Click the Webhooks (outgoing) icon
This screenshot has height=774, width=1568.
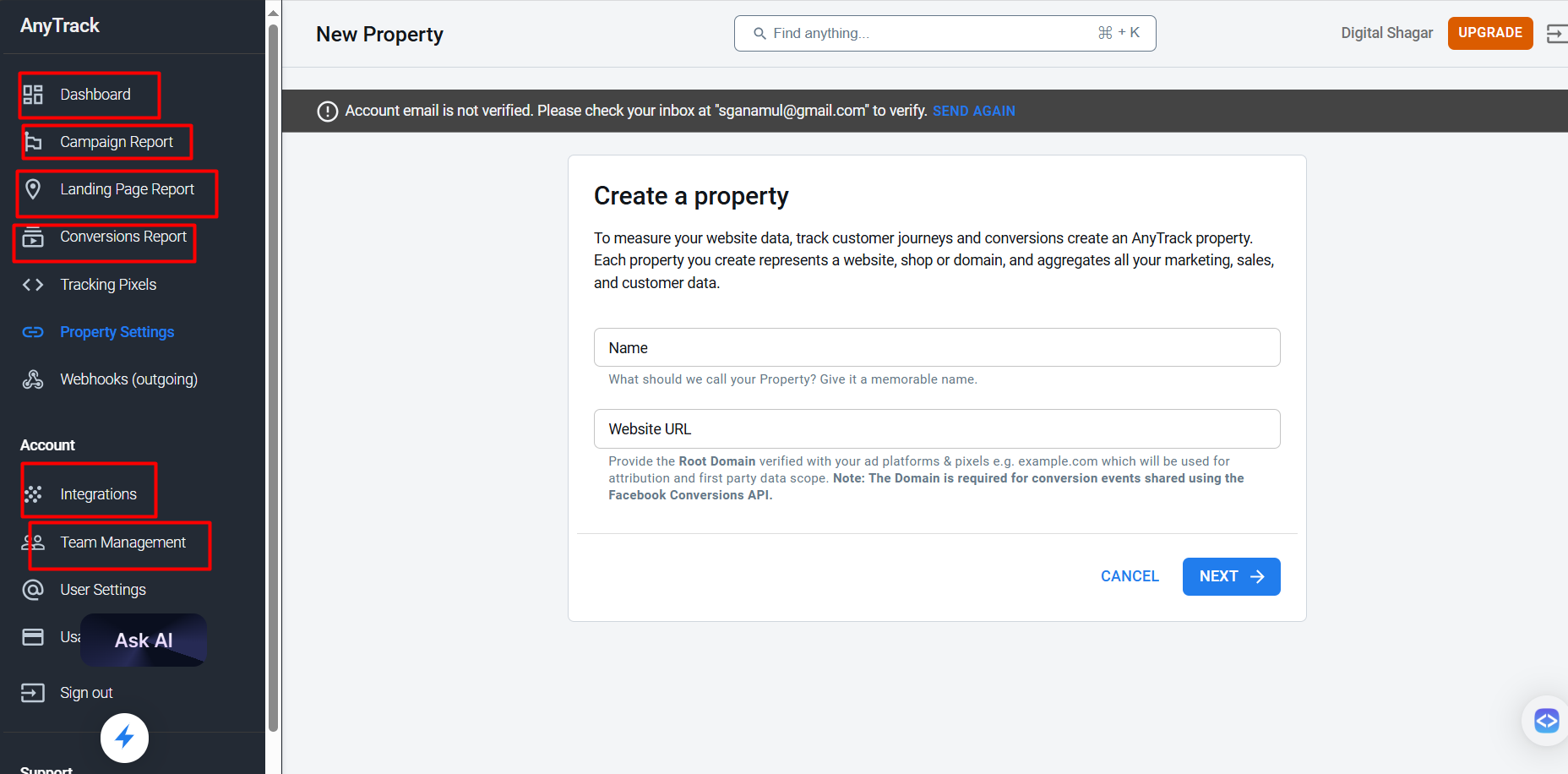point(33,379)
